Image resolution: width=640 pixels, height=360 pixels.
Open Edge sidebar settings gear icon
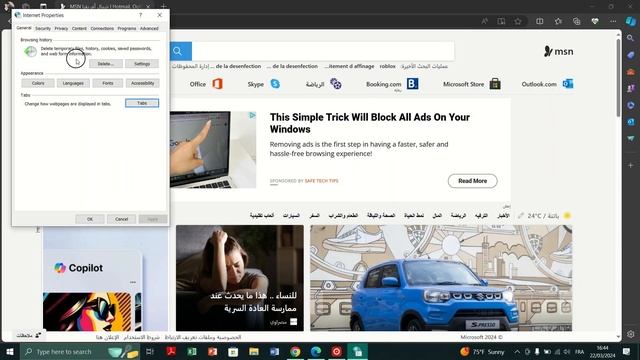point(631,334)
